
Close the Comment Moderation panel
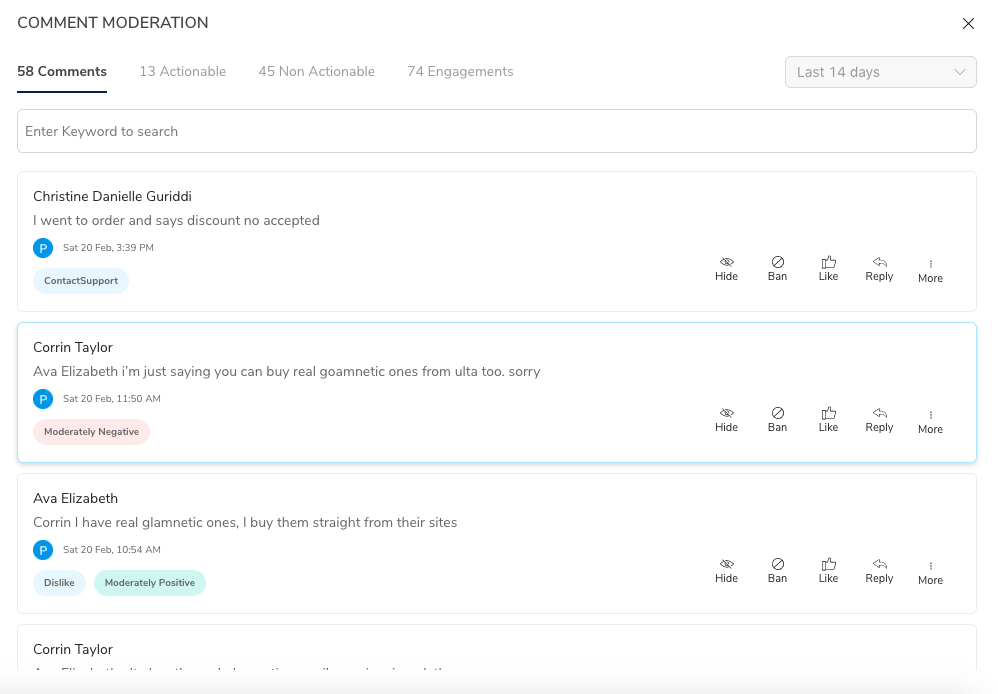tap(968, 24)
